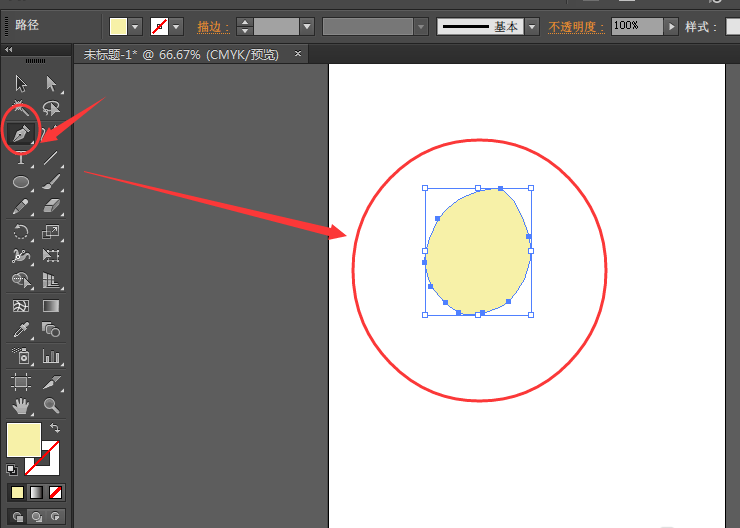
Task: Open the stroke color dropdown arrow in the control bar
Action: (177, 26)
